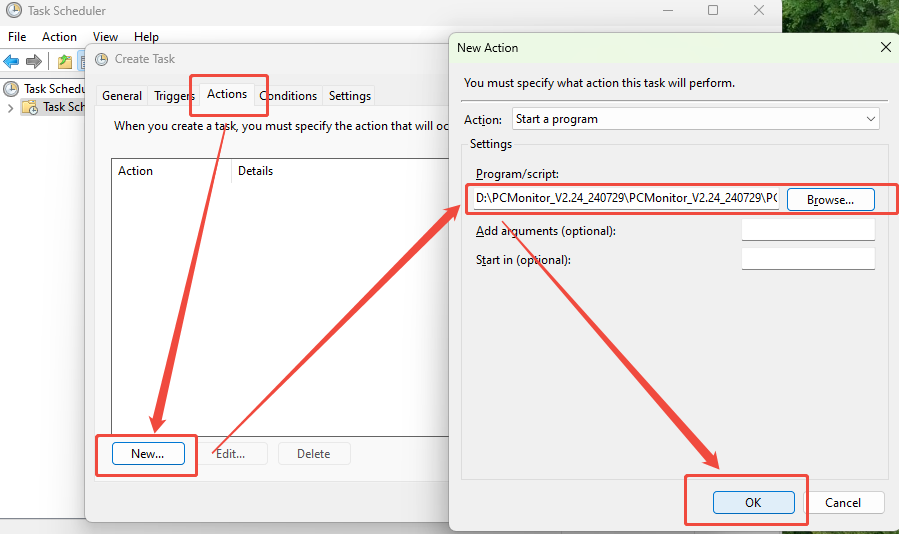
Task: Cancel the New Action dialog
Action: [x=843, y=502]
